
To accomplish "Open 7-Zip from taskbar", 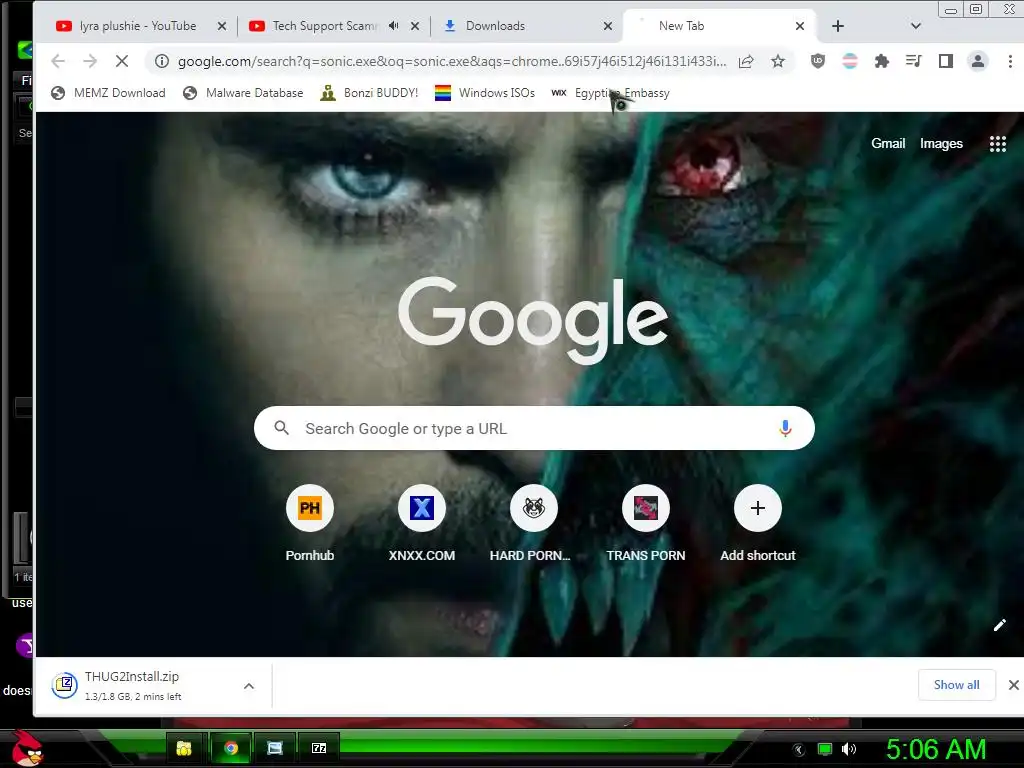I will pyautogui.click(x=319, y=748).
